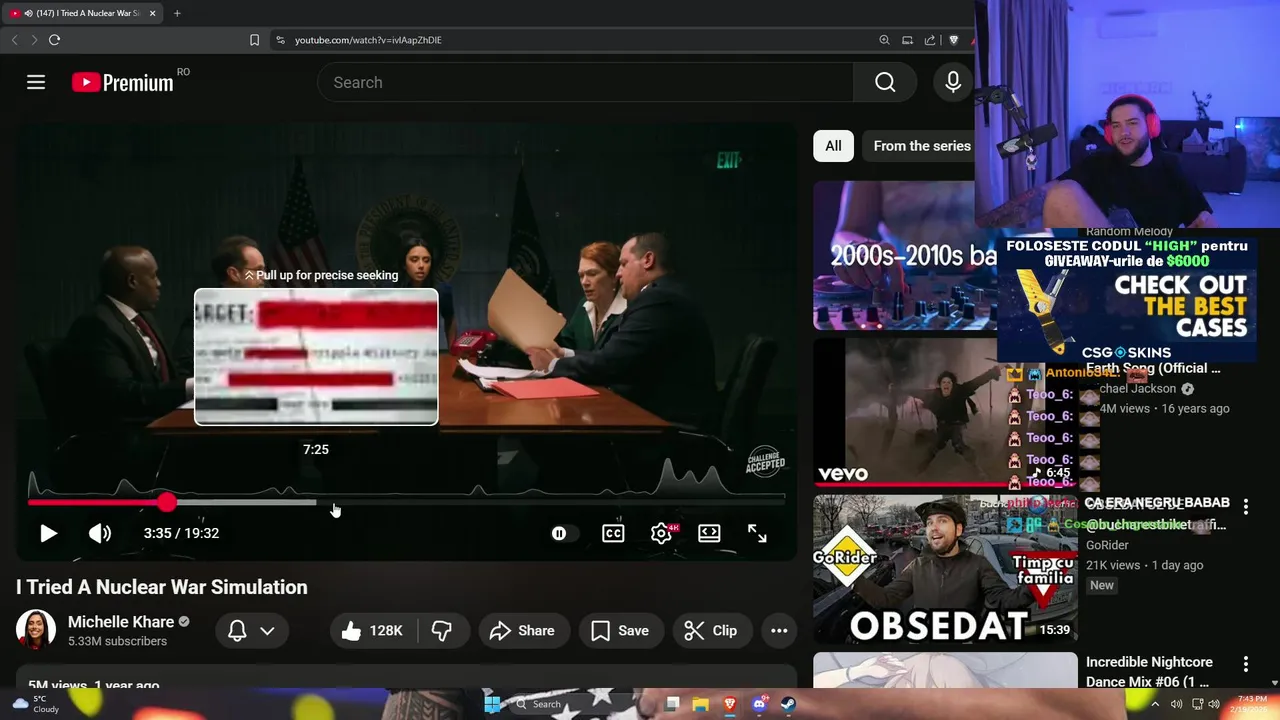Enter full screen mode
The image size is (1280, 720).
click(x=757, y=533)
